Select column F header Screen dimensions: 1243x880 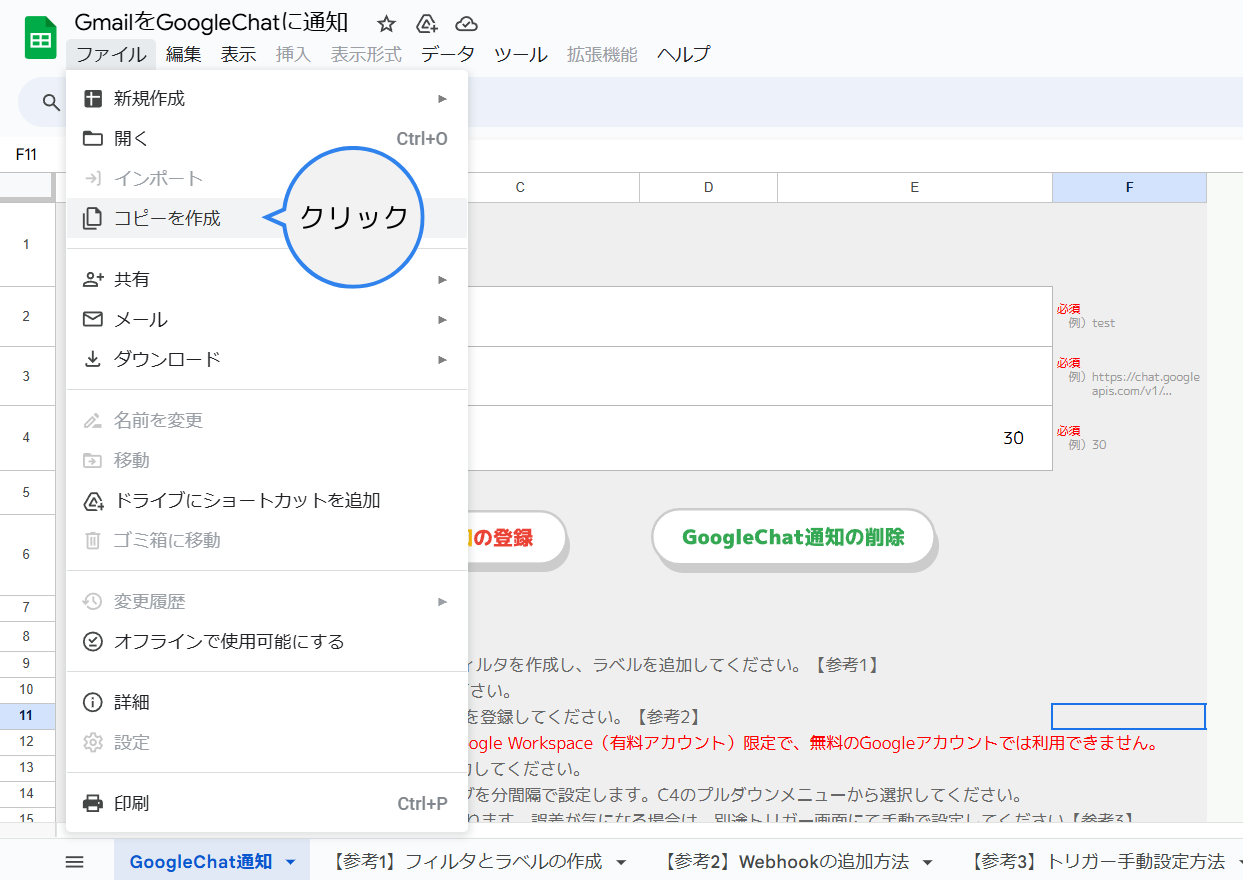(x=1129, y=187)
